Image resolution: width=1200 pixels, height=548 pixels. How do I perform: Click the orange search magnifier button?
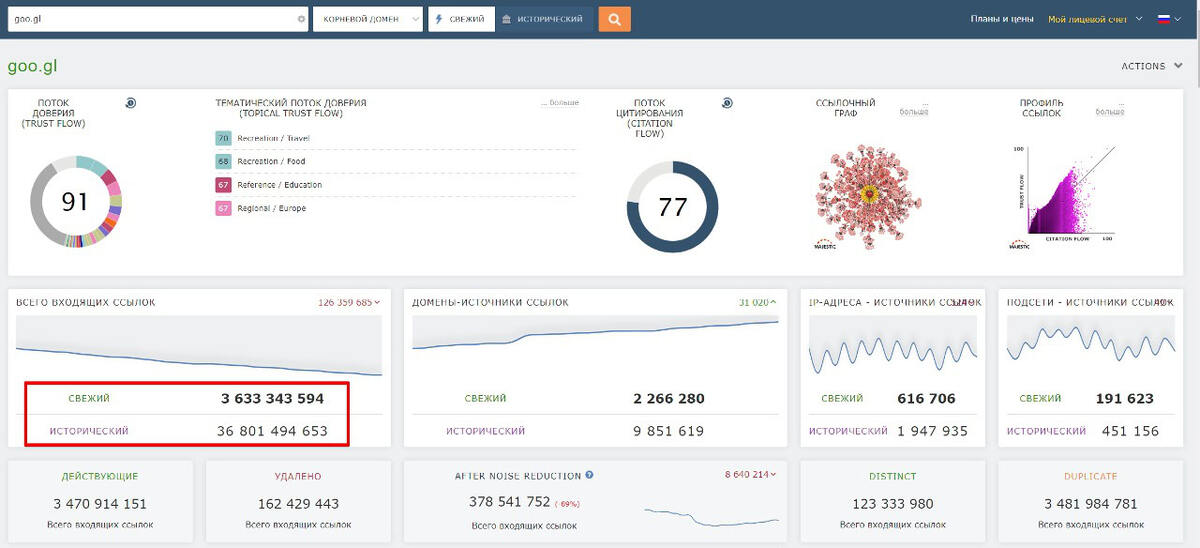(x=615, y=19)
